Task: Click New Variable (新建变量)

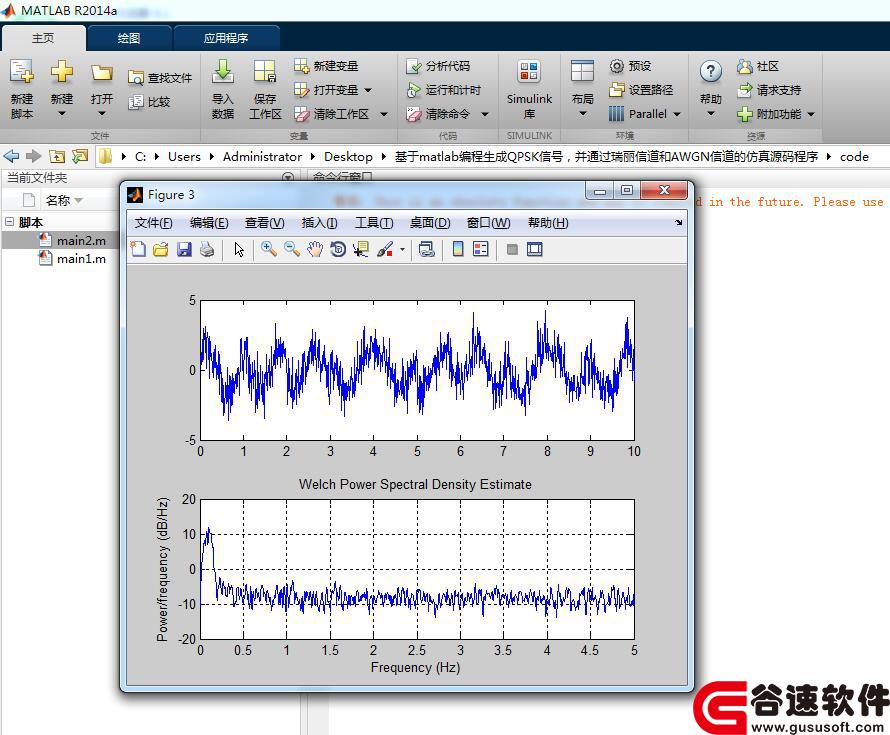Action: [x=326, y=66]
